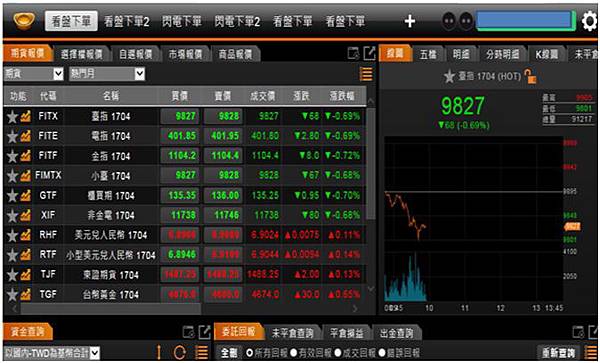Open the 商品報價 tab
600x363 pixels.
click(x=235, y=54)
